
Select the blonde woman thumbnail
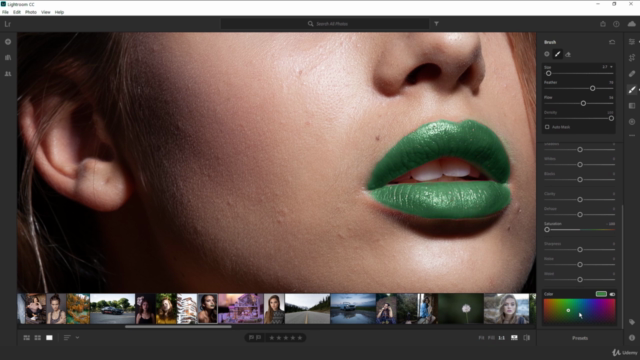(x=507, y=309)
